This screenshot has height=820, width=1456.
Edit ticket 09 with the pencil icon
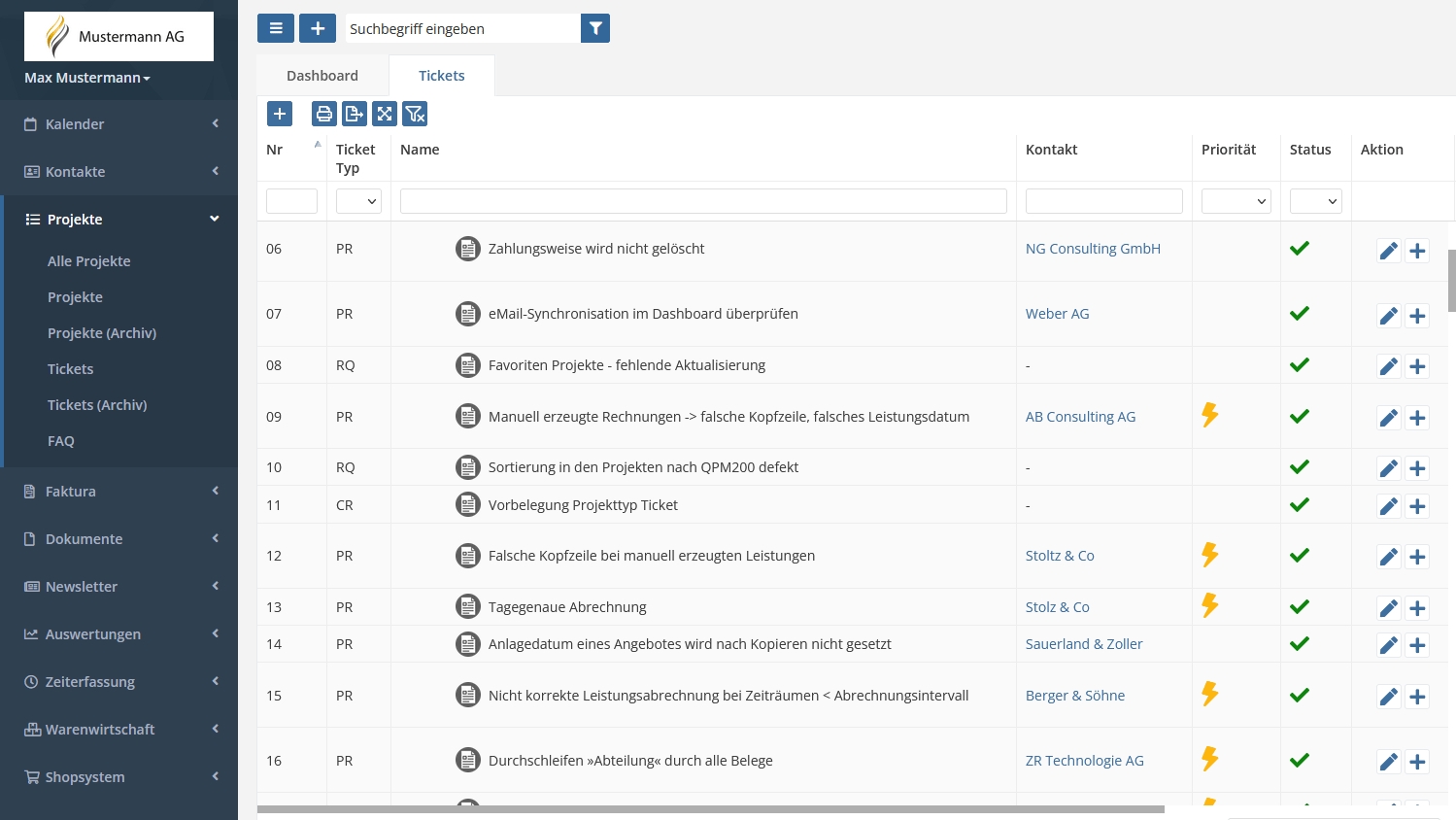1389,418
